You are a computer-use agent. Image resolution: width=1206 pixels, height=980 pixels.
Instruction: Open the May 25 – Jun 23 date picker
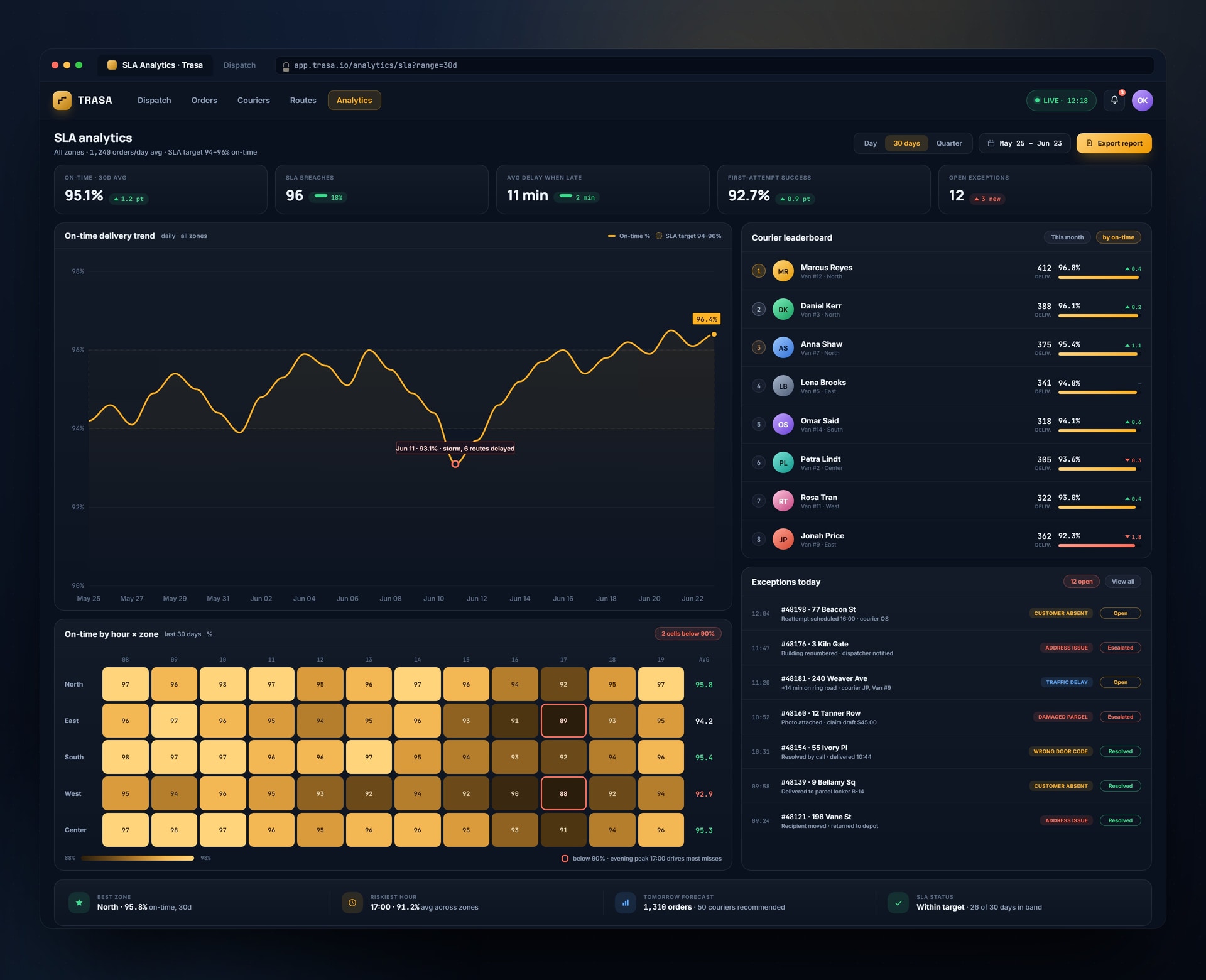[x=1024, y=143]
